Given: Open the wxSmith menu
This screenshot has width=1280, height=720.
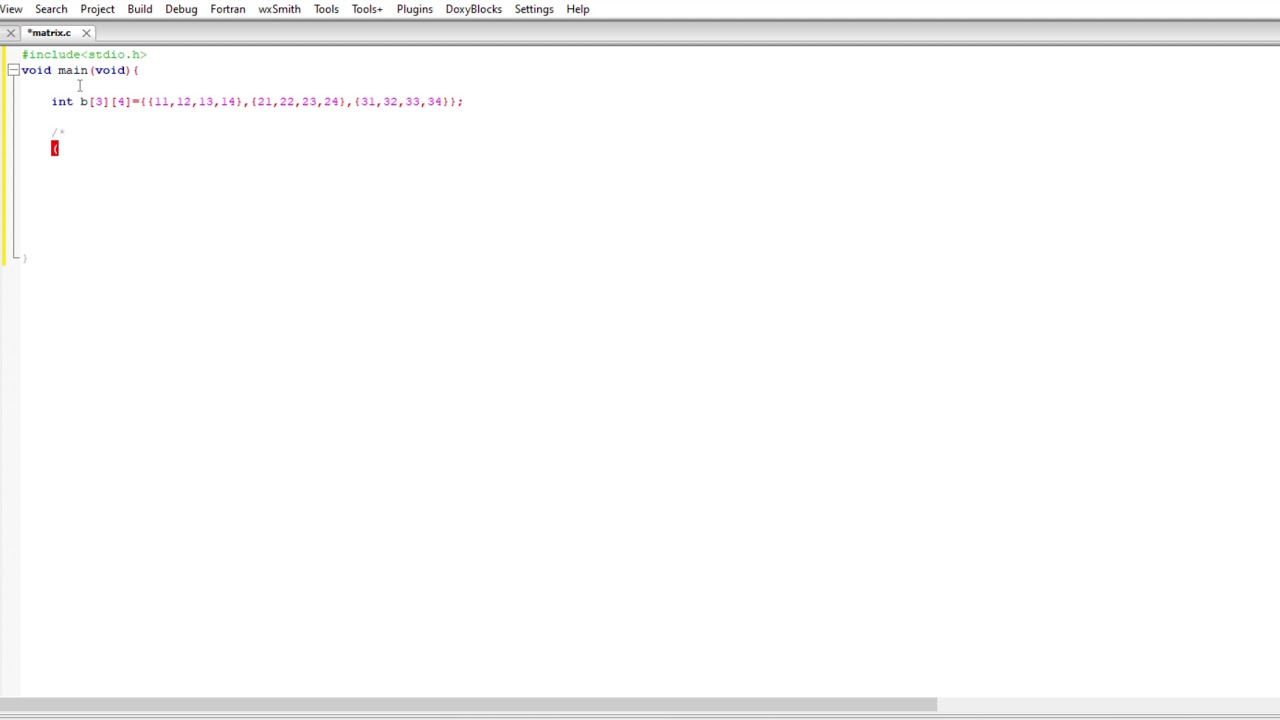Looking at the screenshot, I should point(279,9).
